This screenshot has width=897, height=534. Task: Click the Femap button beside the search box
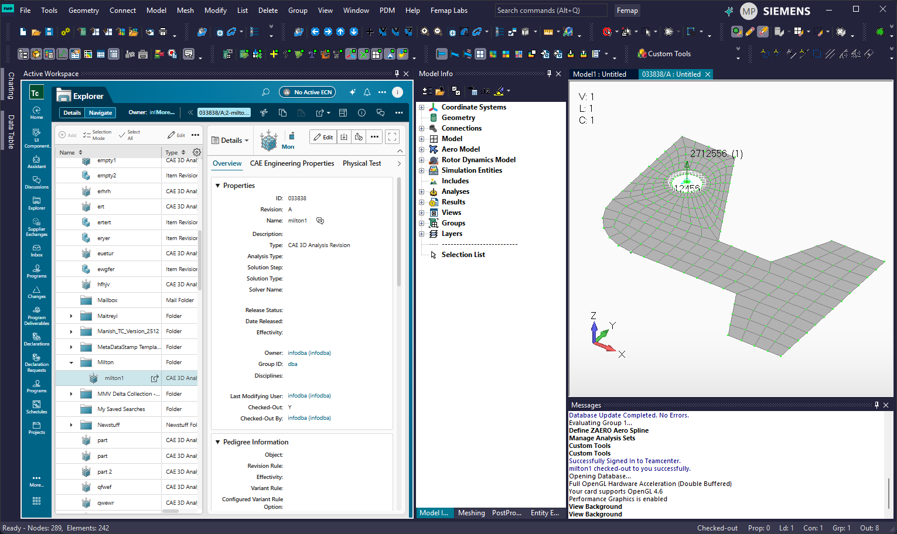point(627,10)
